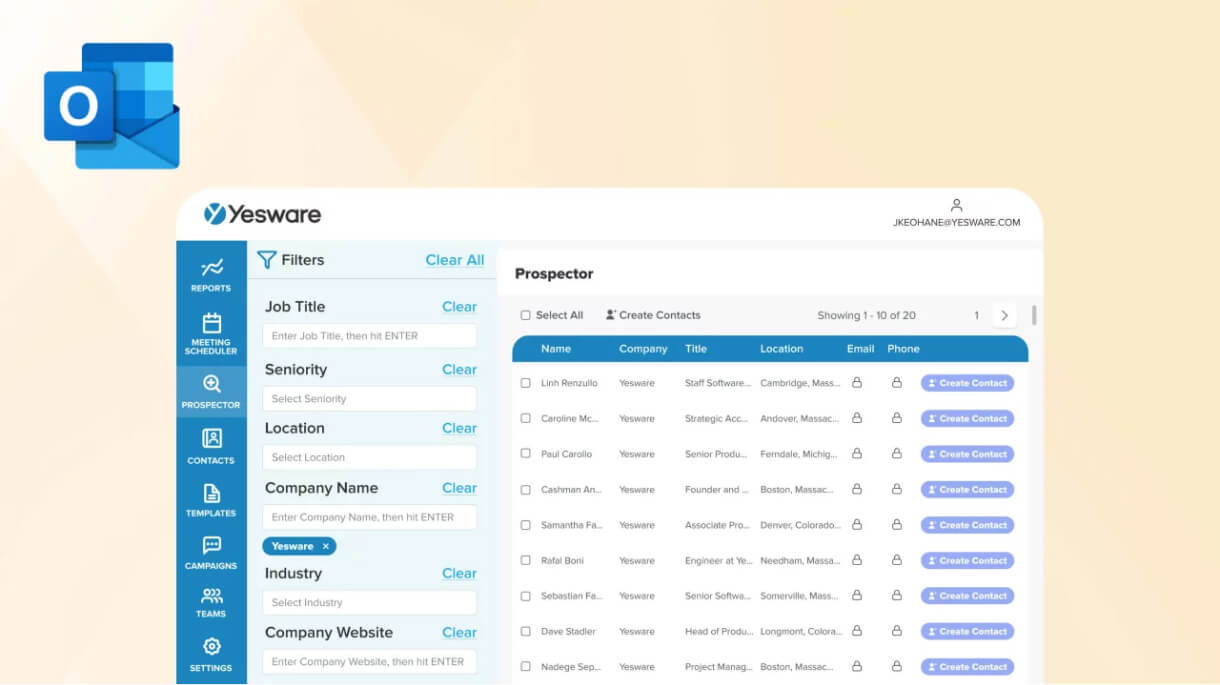Select the Templates sidebar icon

point(210,500)
